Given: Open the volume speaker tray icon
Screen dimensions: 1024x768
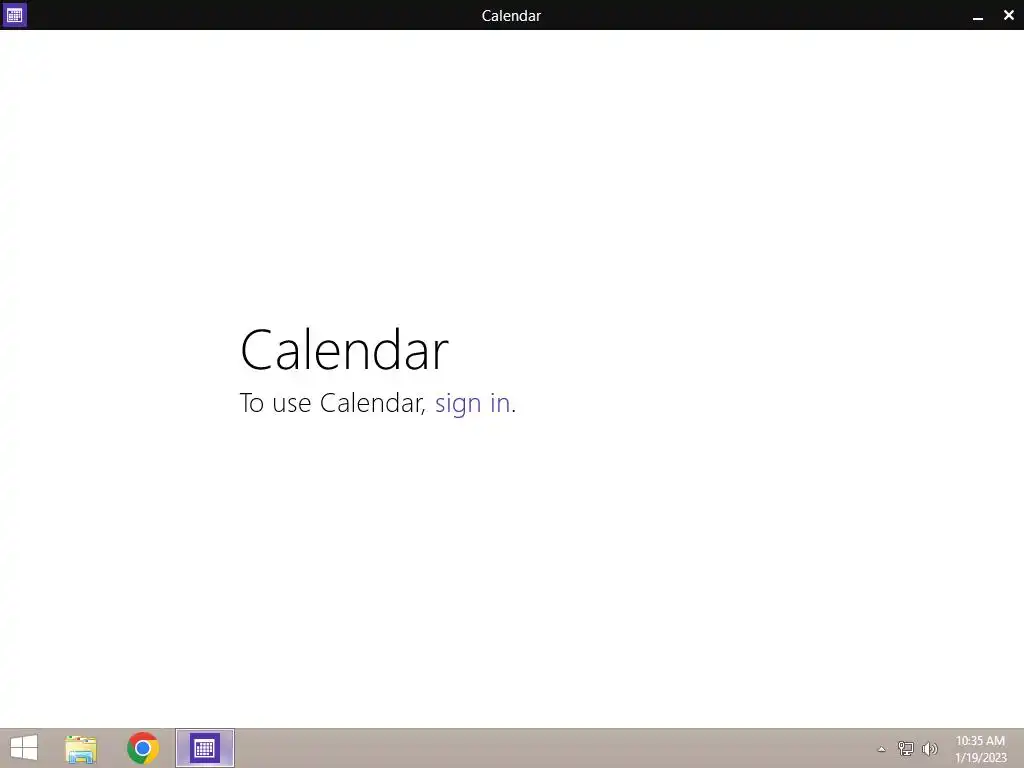Looking at the screenshot, I should click(x=929, y=748).
